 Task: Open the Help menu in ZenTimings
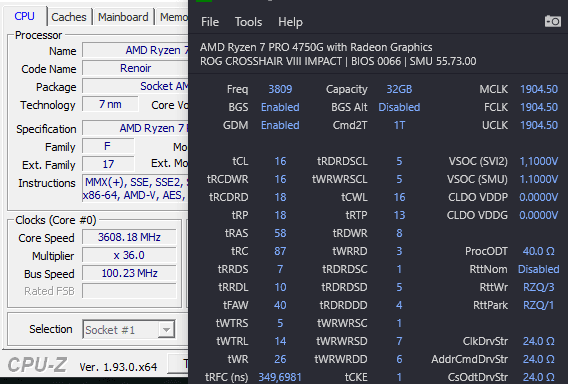tap(290, 22)
